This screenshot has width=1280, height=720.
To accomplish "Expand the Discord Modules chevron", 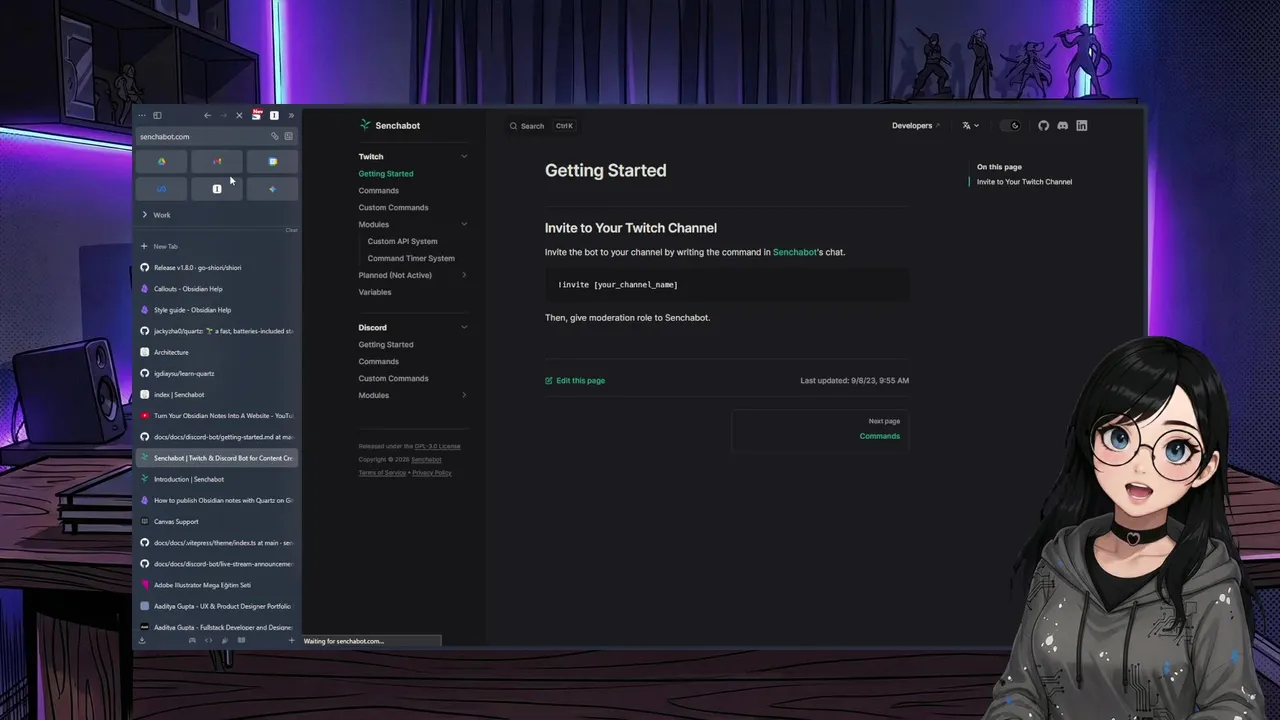I will pos(464,395).
